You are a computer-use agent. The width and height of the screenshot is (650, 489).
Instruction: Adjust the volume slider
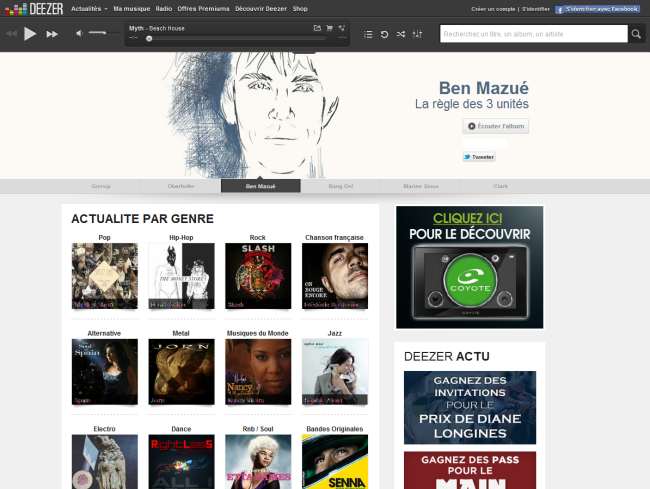[x=97, y=33]
